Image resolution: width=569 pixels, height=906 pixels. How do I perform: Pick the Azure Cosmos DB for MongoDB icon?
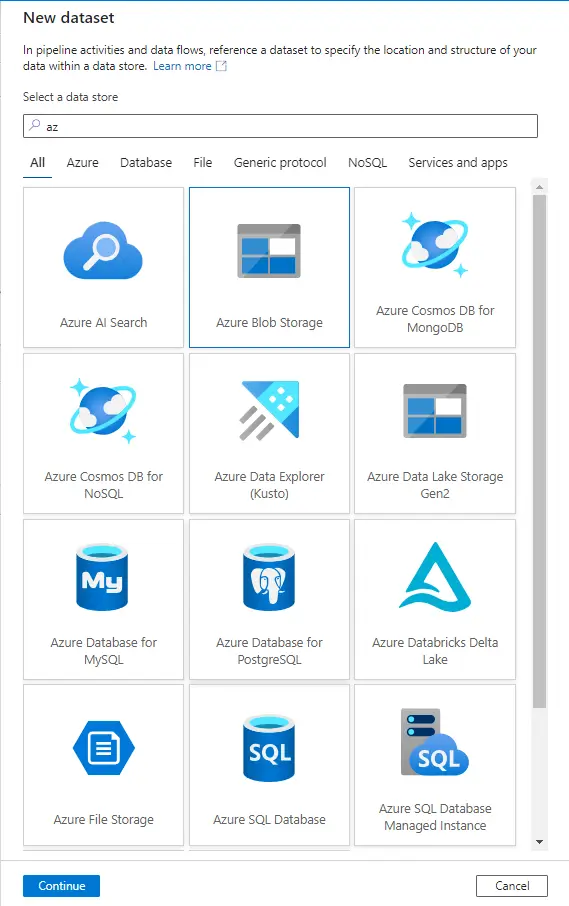coord(434,244)
